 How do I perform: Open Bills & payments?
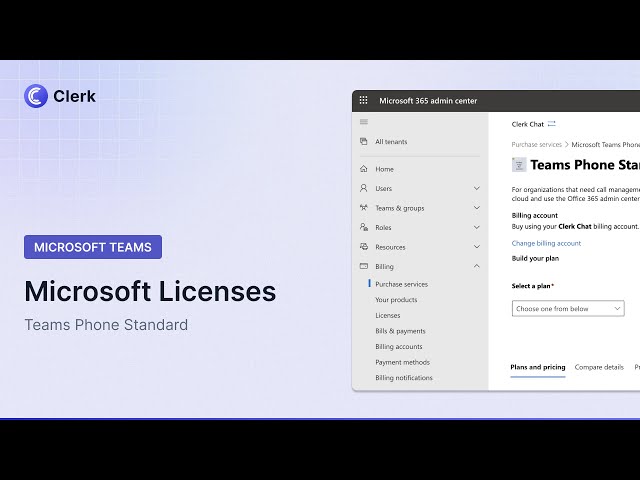(x=400, y=331)
